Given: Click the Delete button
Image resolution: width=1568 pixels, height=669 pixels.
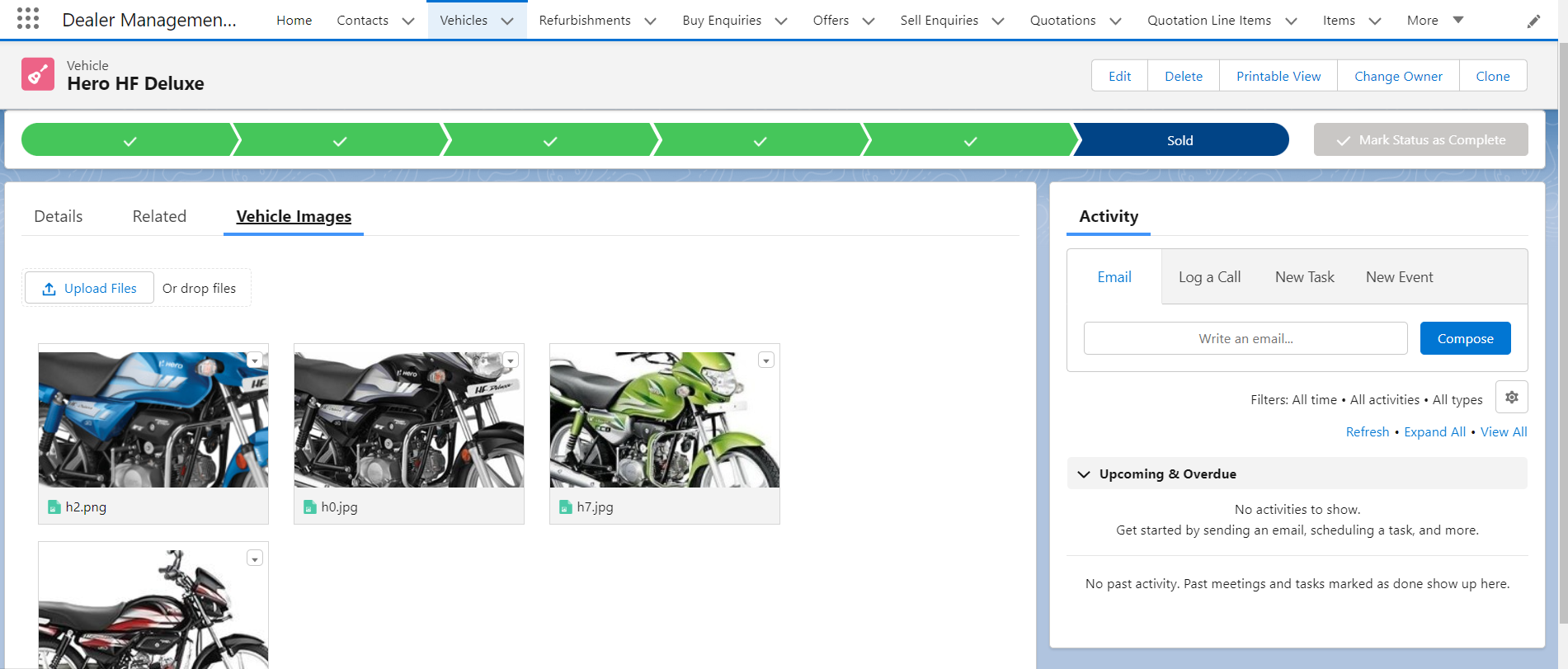Looking at the screenshot, I should pyautogui.click(x=1184, y=76).
